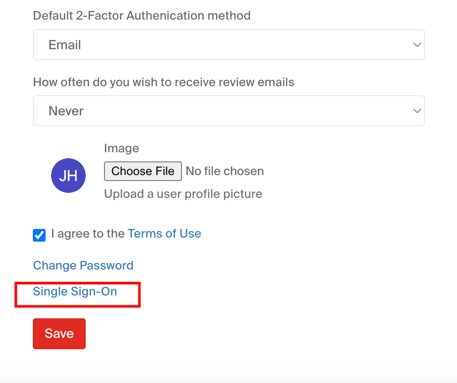This screenshot has width=457, height=383.
Task: Toggle the Terms of Use agreement checkbox
Action: click(x=39, y=235)
